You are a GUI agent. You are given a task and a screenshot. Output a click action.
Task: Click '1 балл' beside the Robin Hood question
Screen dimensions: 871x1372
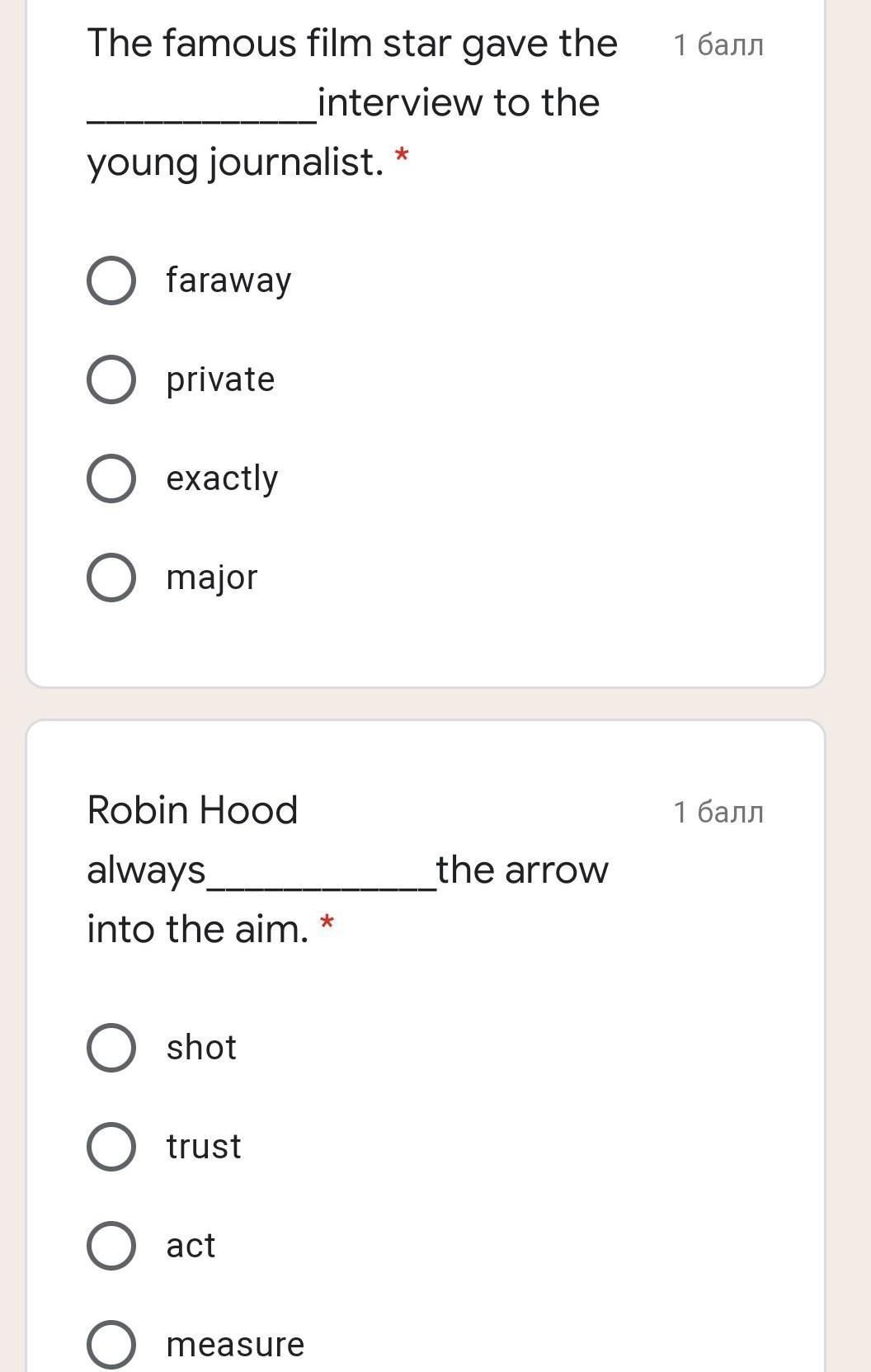pyautogui.click(x=718, y=812)
